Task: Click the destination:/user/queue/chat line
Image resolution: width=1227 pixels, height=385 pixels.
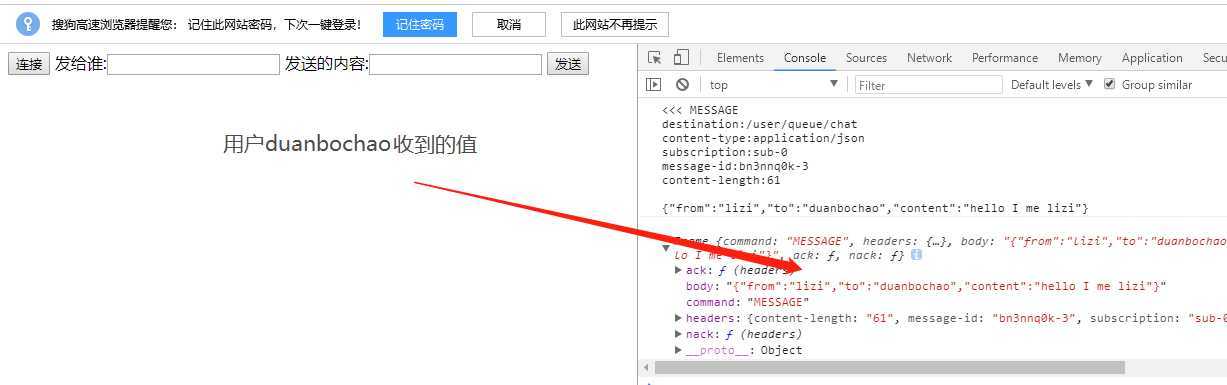Action: tap(760, 124)
